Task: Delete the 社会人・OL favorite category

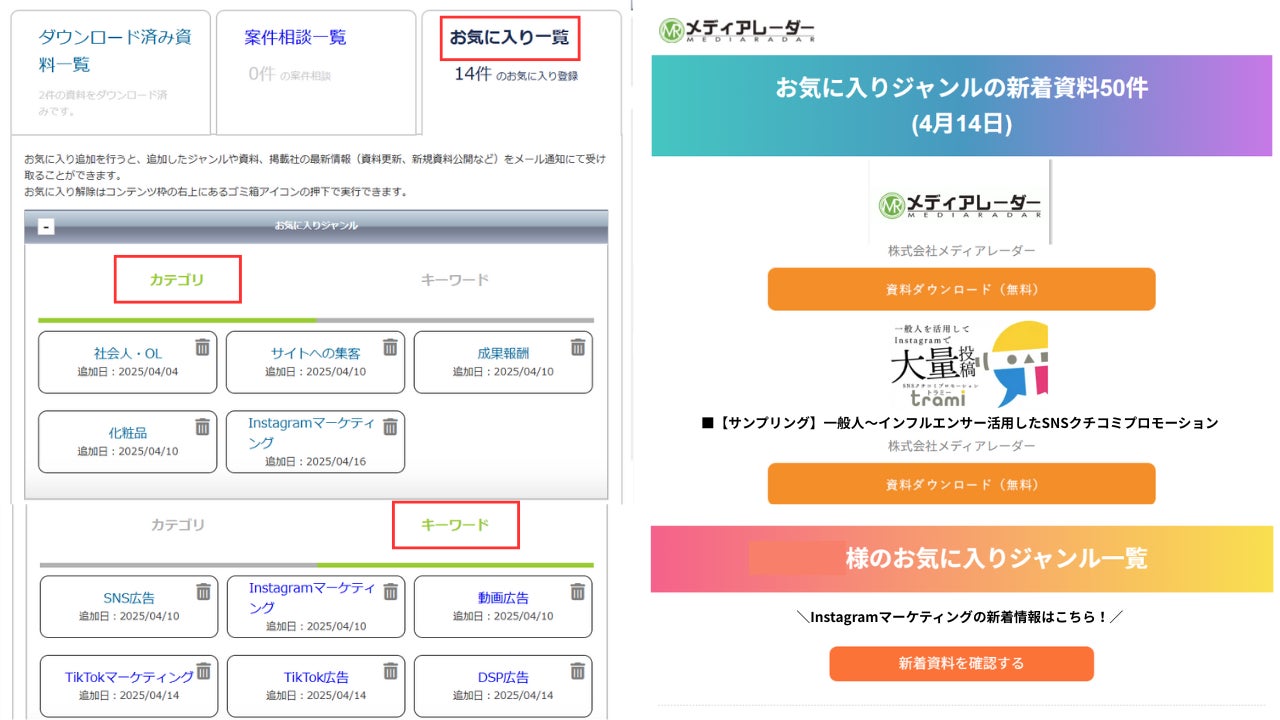Action: pyautogui.click(x=202, y=347)
